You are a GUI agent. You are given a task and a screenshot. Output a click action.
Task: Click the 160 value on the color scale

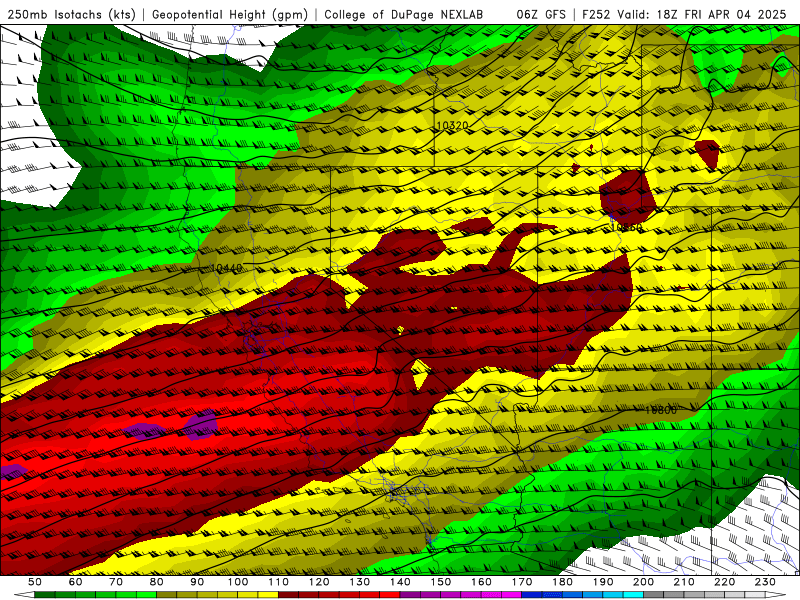coord(481,582)
